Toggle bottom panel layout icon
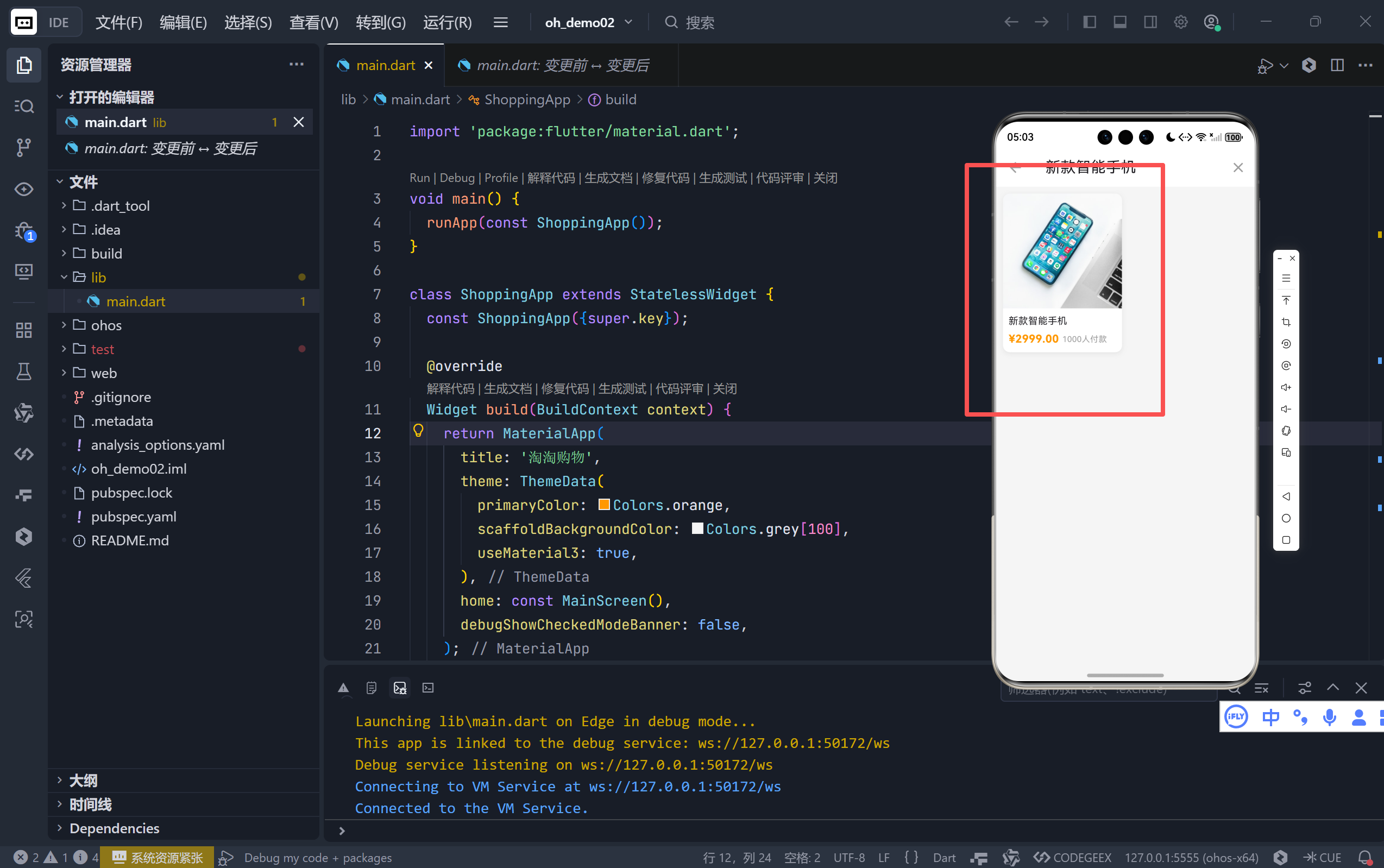 (x=1119, y=22)
